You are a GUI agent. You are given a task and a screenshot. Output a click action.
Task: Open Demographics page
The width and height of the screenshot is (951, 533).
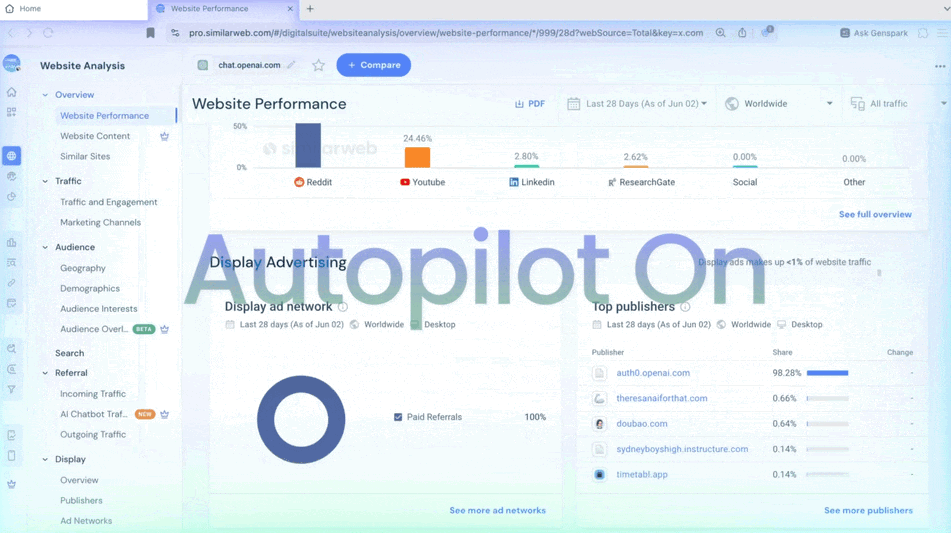coord(90,289)
